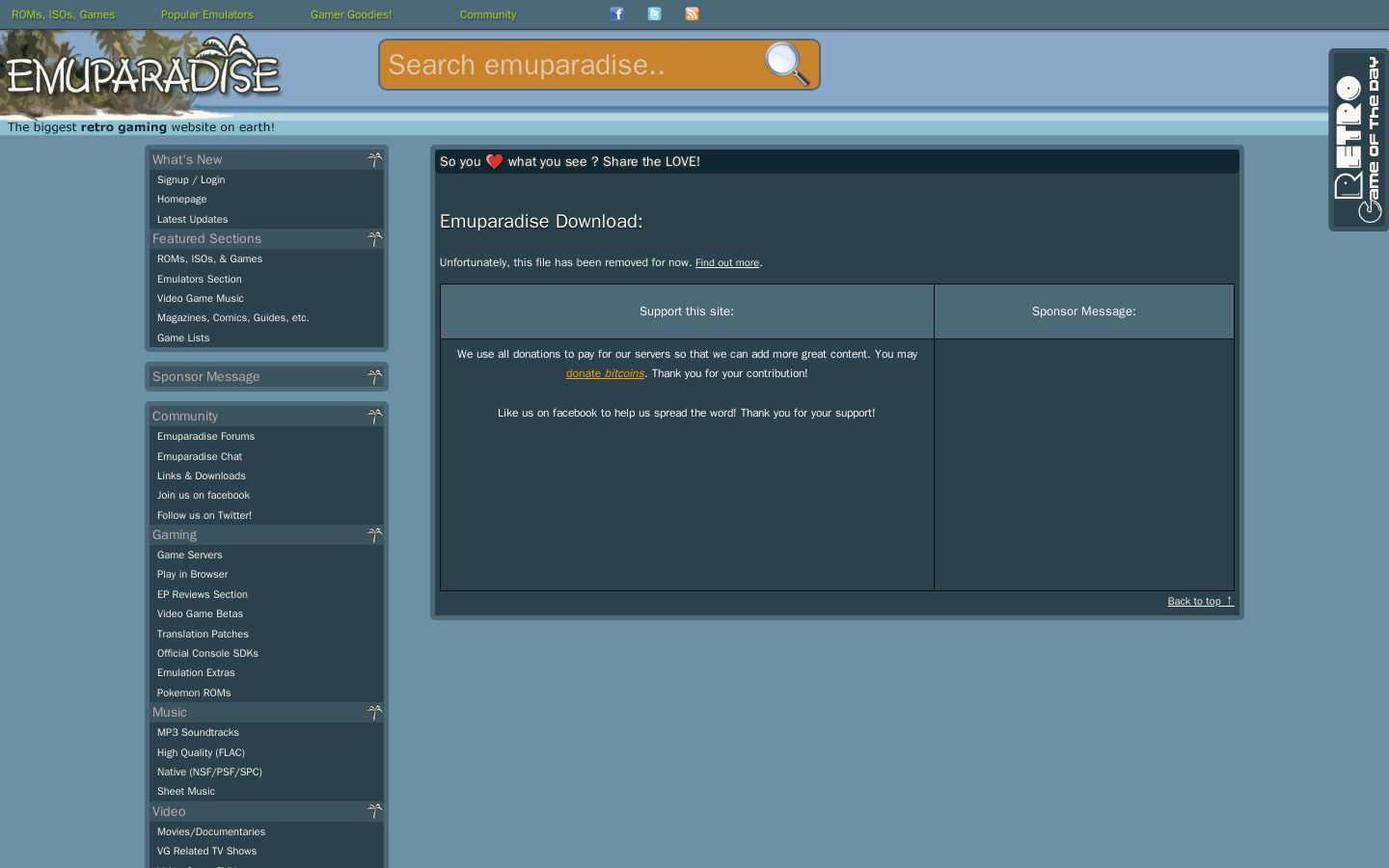This screenshot has height=868, width=1389.
Task: Click the Back to top link
Action: click(x=1200, y=601)
